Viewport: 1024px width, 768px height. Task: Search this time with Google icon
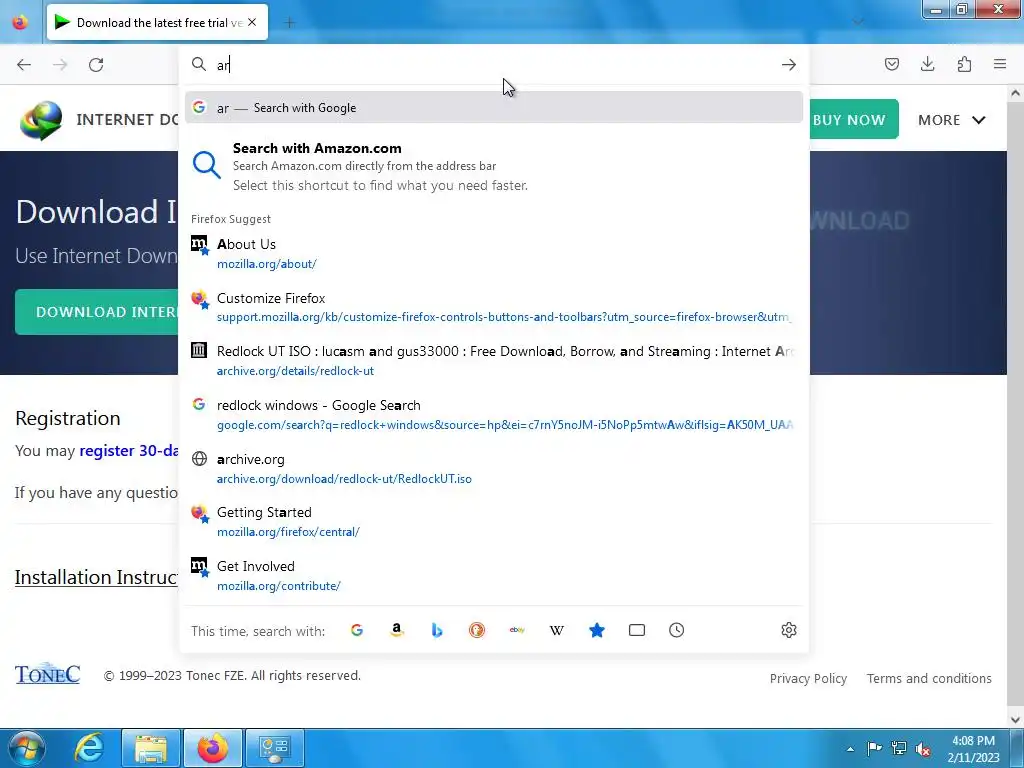(x=357, y=630)
